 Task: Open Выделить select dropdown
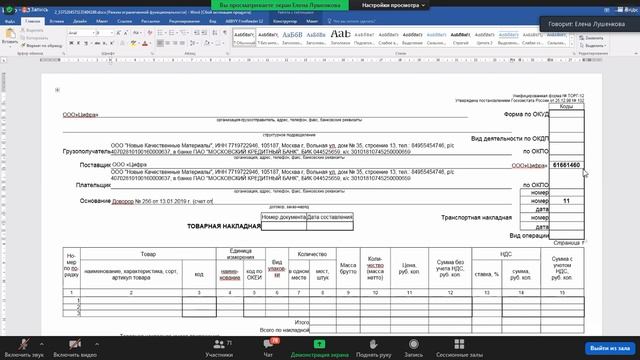593,45
